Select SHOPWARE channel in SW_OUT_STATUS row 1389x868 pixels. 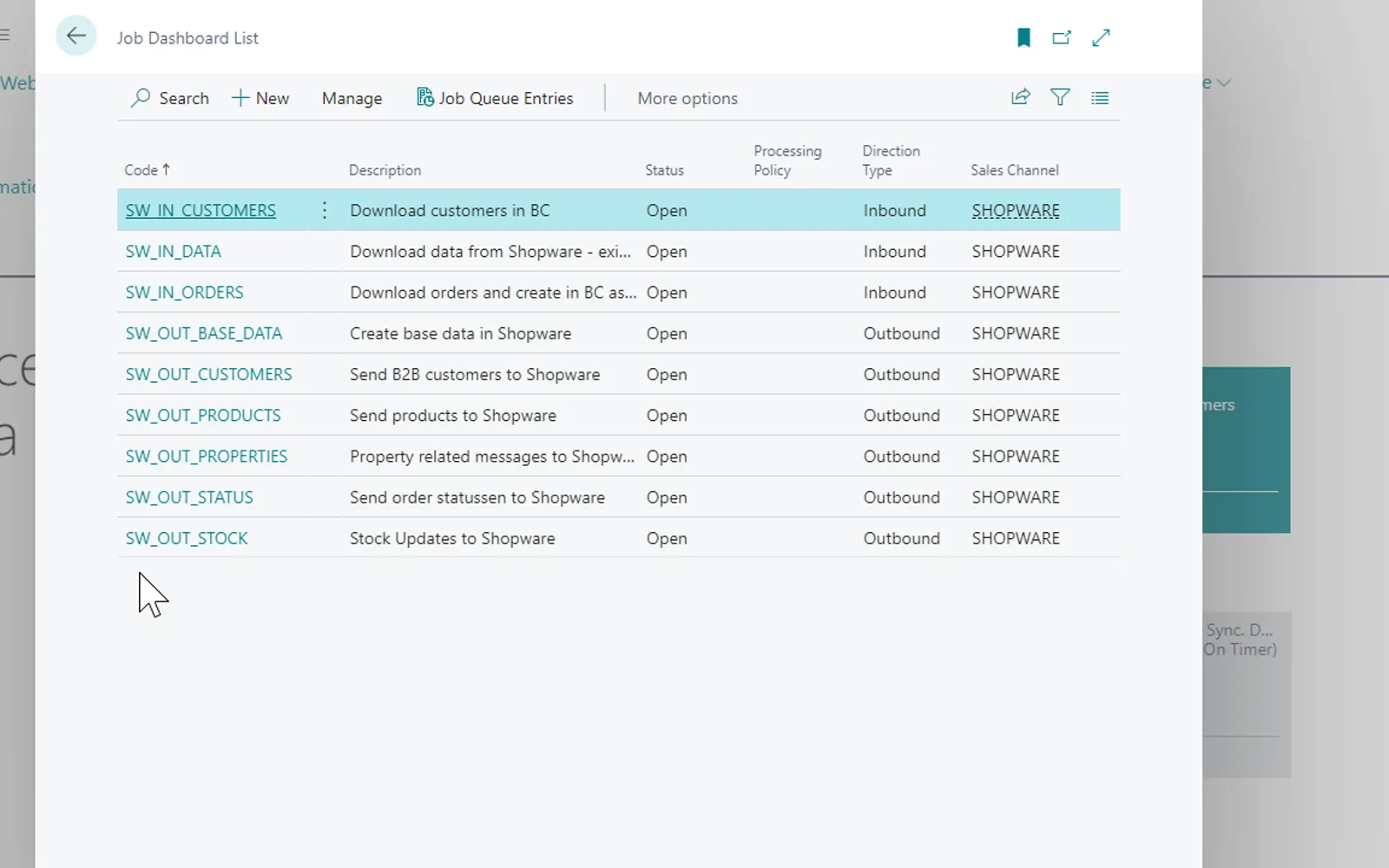pos(1016,497)
